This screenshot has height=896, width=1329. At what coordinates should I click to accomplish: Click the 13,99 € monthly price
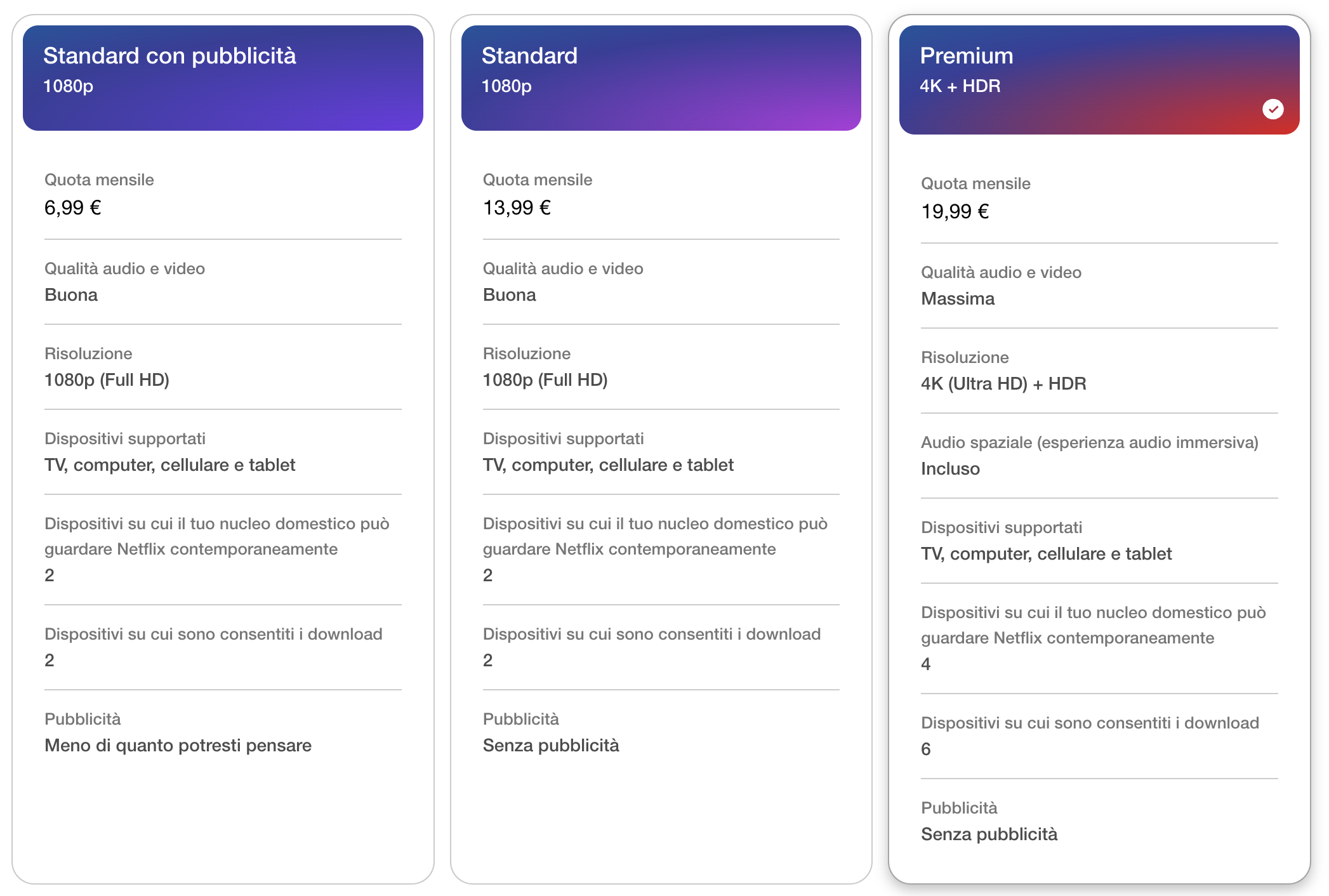point(517,208)
